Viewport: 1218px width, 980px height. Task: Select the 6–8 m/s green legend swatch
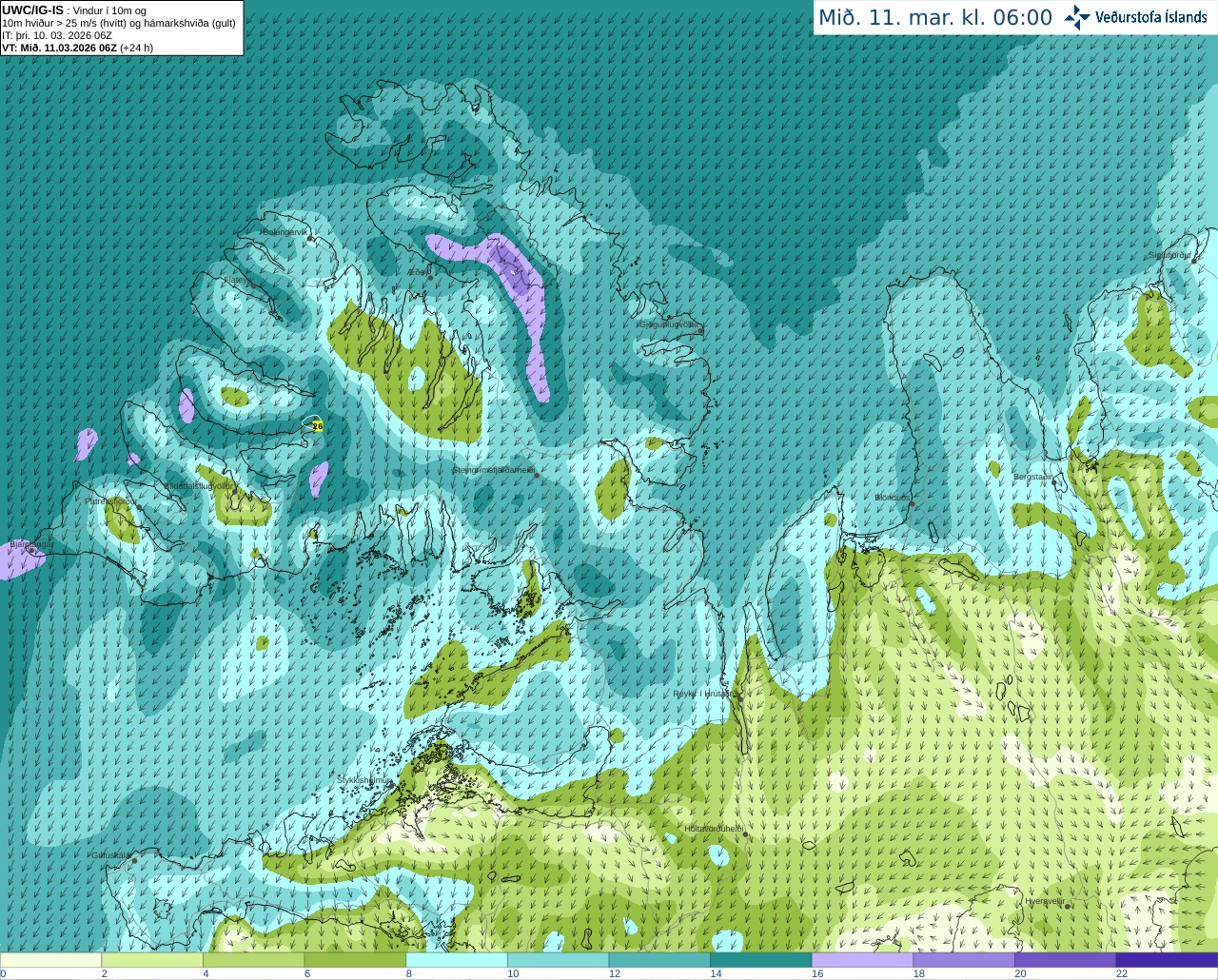[355, 960]
